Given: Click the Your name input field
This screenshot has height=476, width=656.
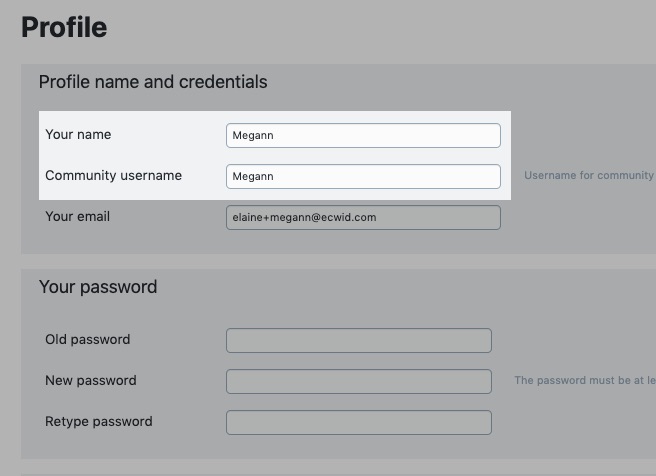Looking at the screenshot, I should [363, 136].
